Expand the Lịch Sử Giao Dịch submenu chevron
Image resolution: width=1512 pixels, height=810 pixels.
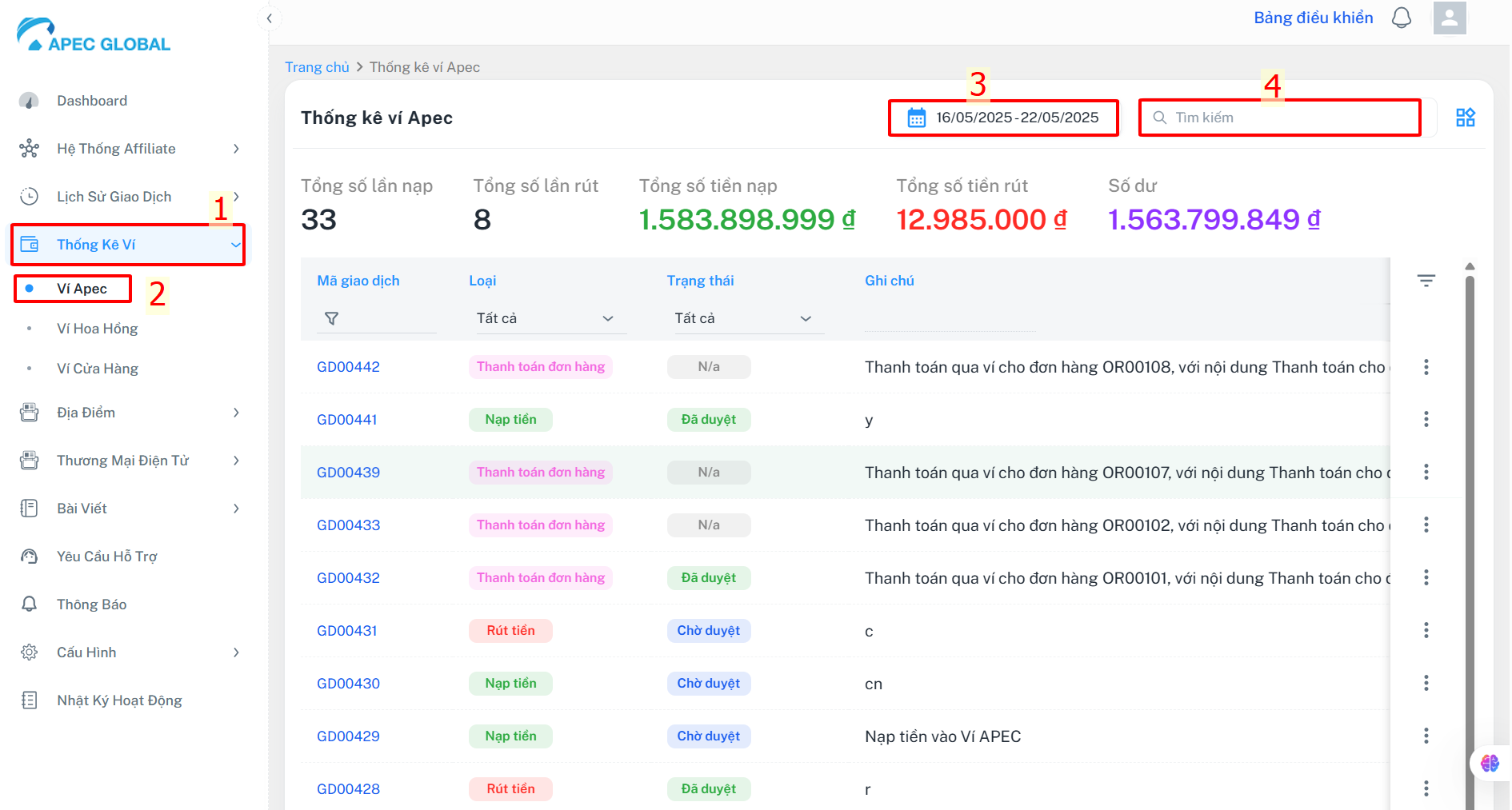point(236,197)
